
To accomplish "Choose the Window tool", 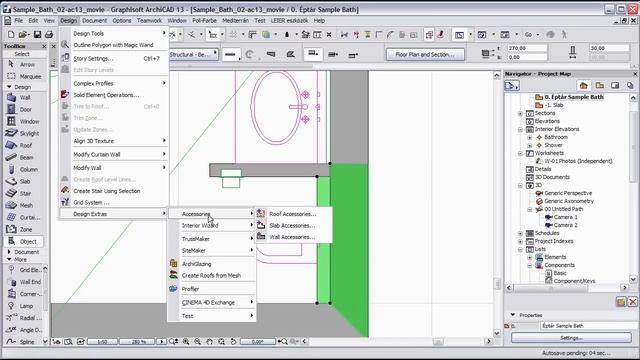I will click(x=24, y=121).
